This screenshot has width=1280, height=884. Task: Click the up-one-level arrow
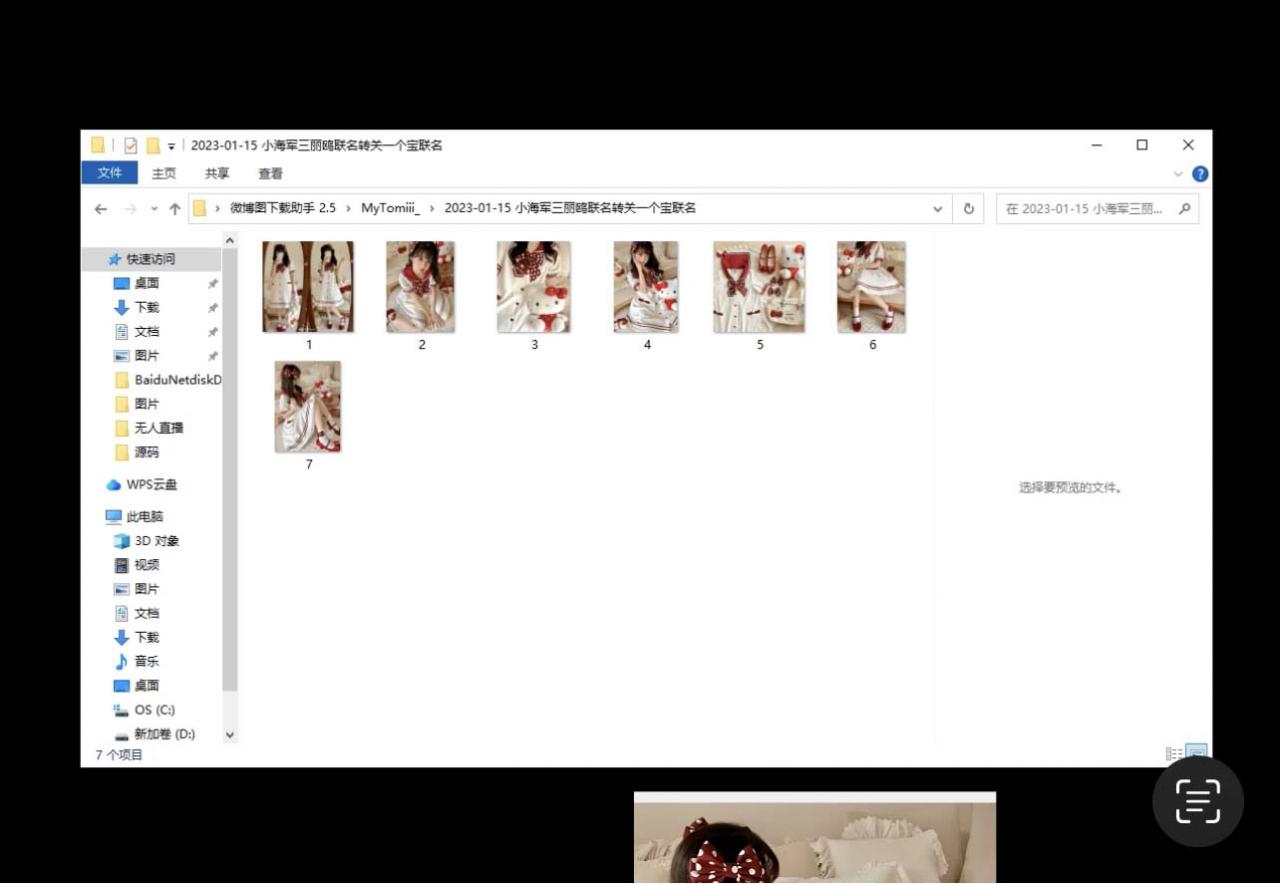point(175,209)
